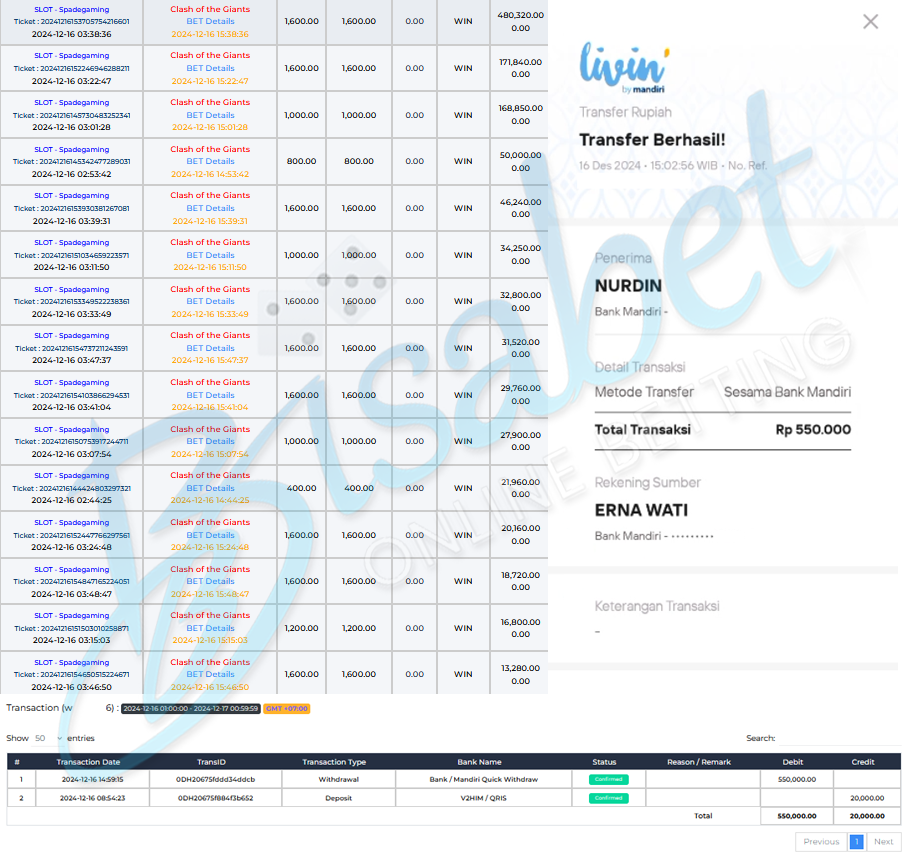Click the Livin by Mandiri logo
This screenshot has height=855, width=905.
(x=624, y=69)
